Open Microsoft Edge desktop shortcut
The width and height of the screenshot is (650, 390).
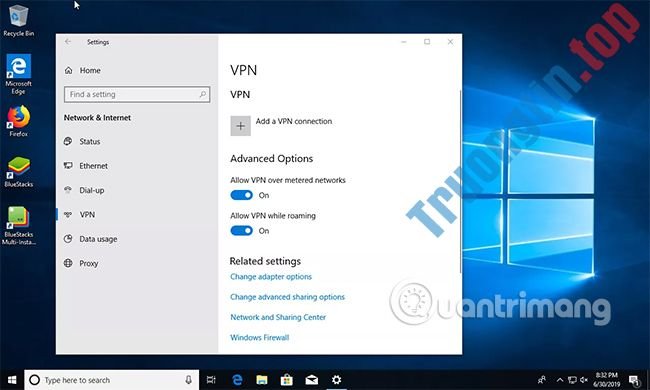point(18,74)
